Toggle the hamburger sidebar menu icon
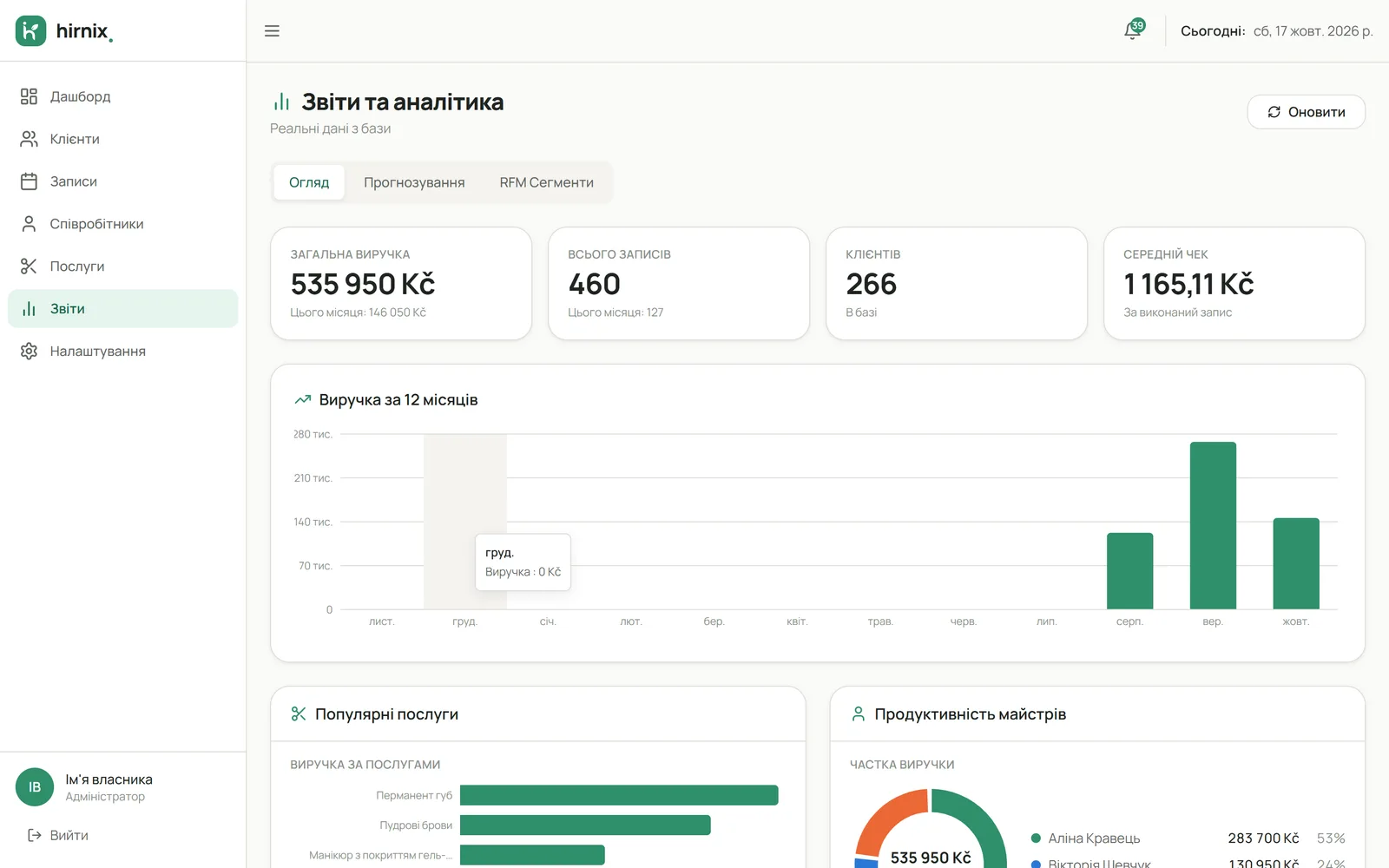The image size is (1389, 868). coord(272,31)
